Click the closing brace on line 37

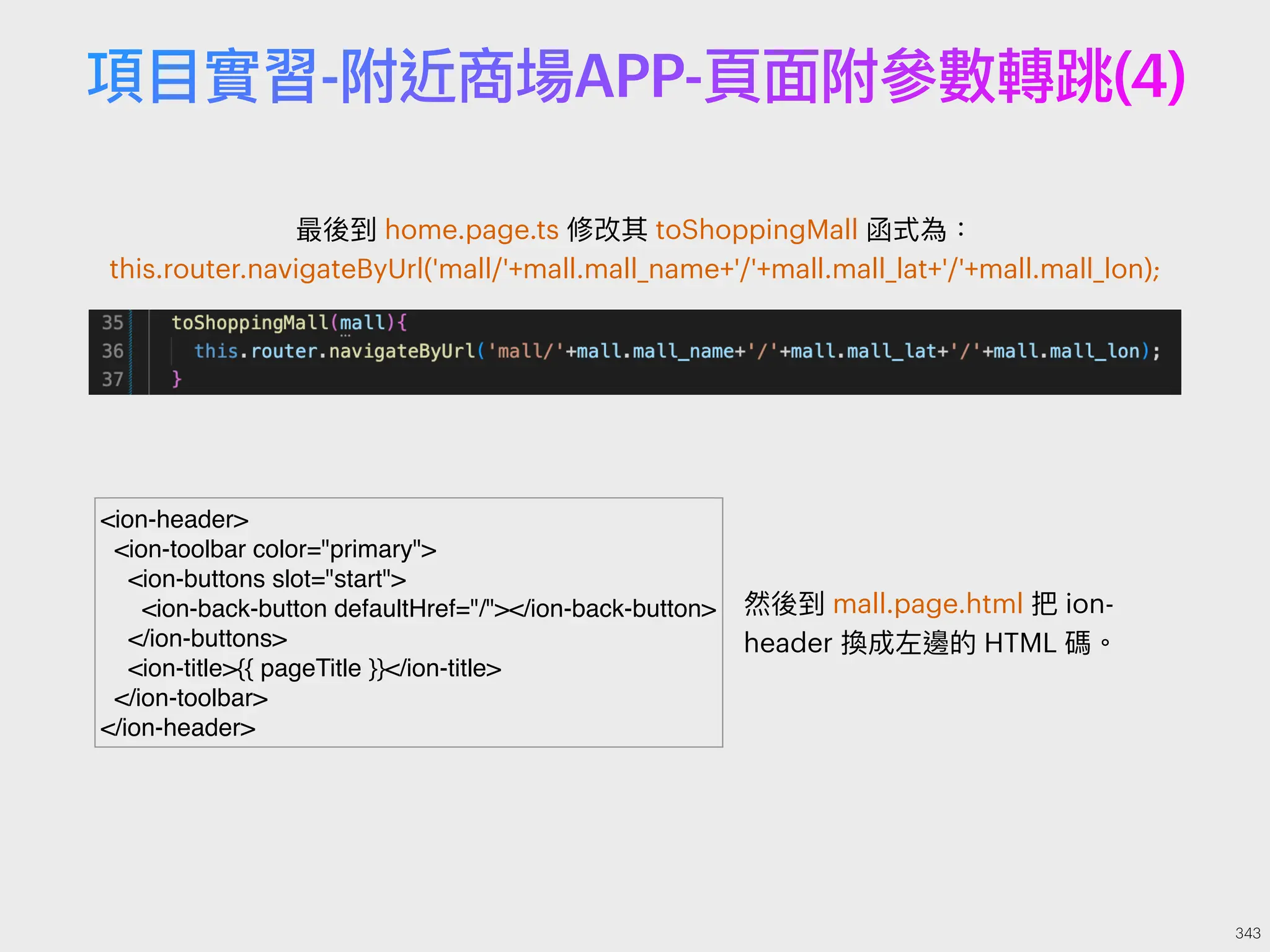177,378
